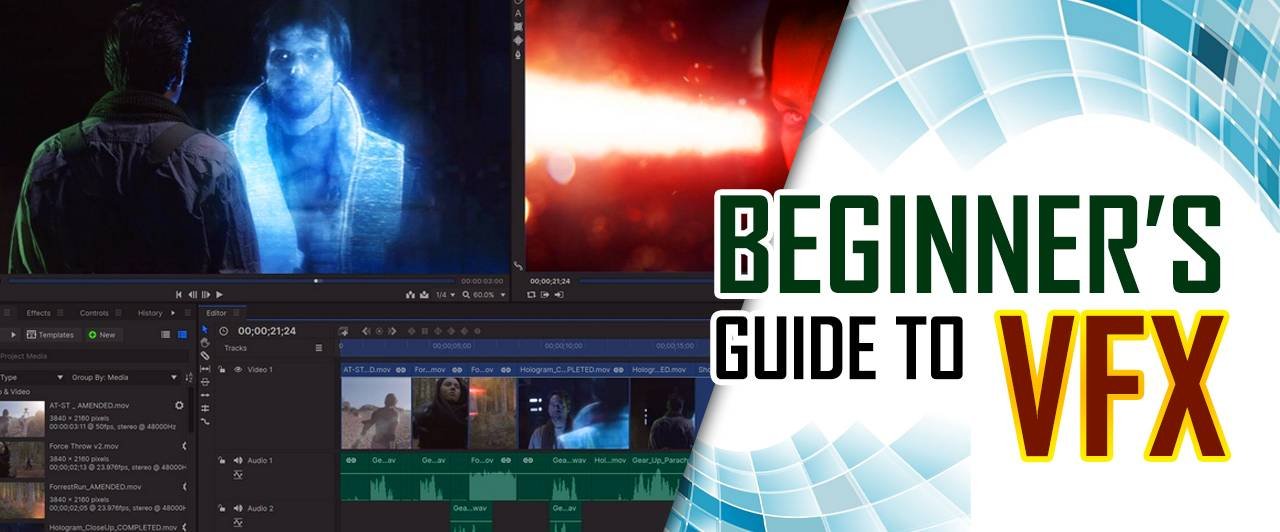Click the loop playback icon in trimmer
Image resolution: width=1280 pixels, height=532 pixels.
click(532, 295)
